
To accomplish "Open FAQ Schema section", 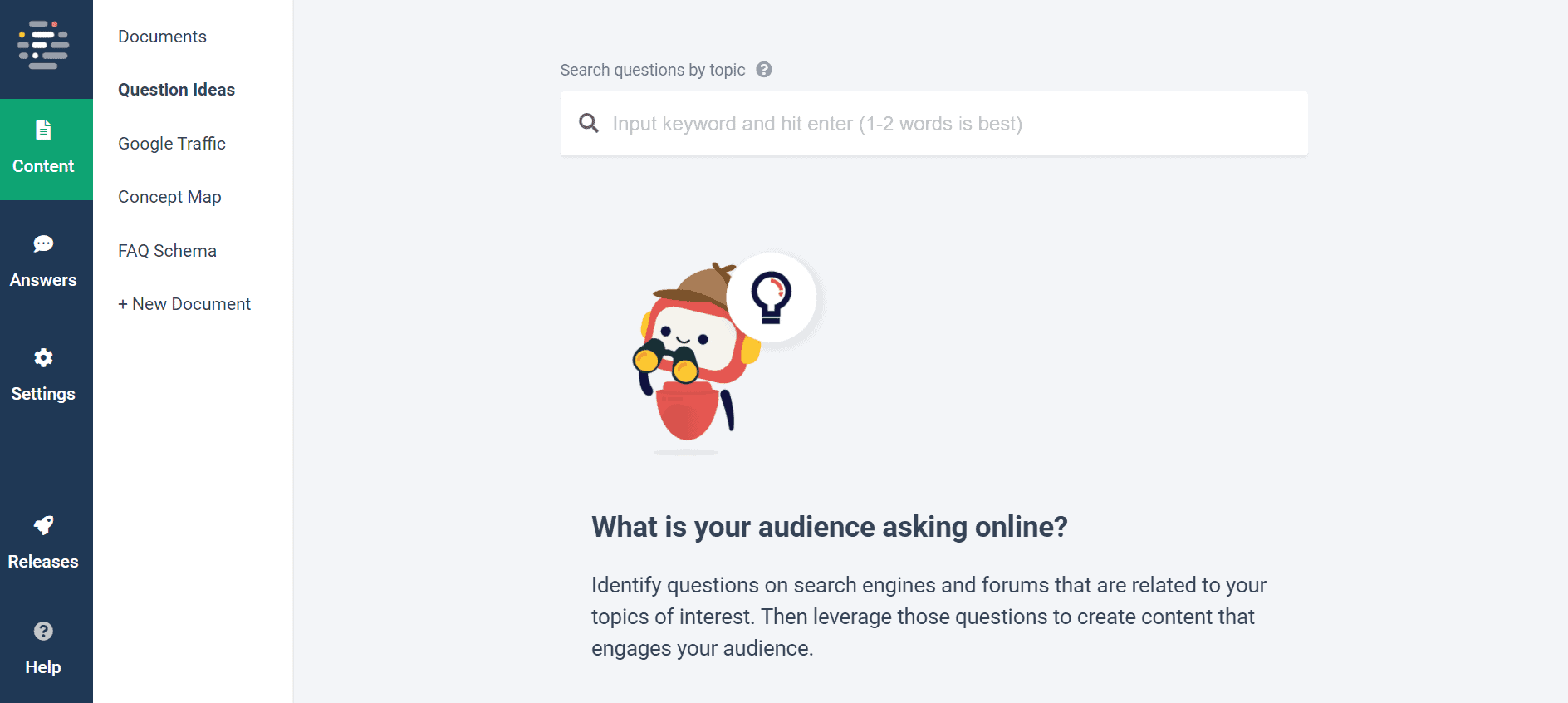I will [167, 251].
